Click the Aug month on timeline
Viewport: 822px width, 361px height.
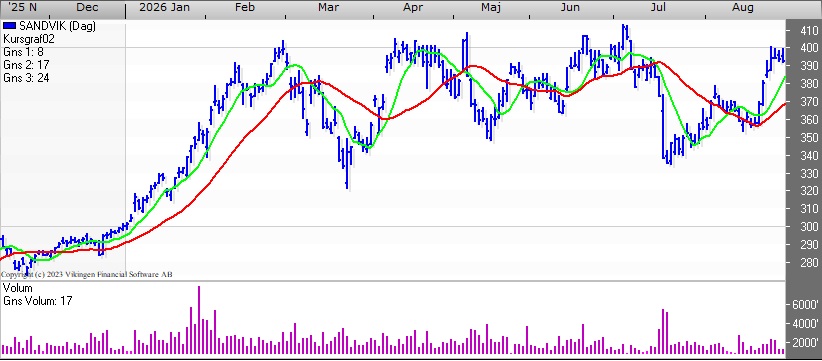[743, 8]
